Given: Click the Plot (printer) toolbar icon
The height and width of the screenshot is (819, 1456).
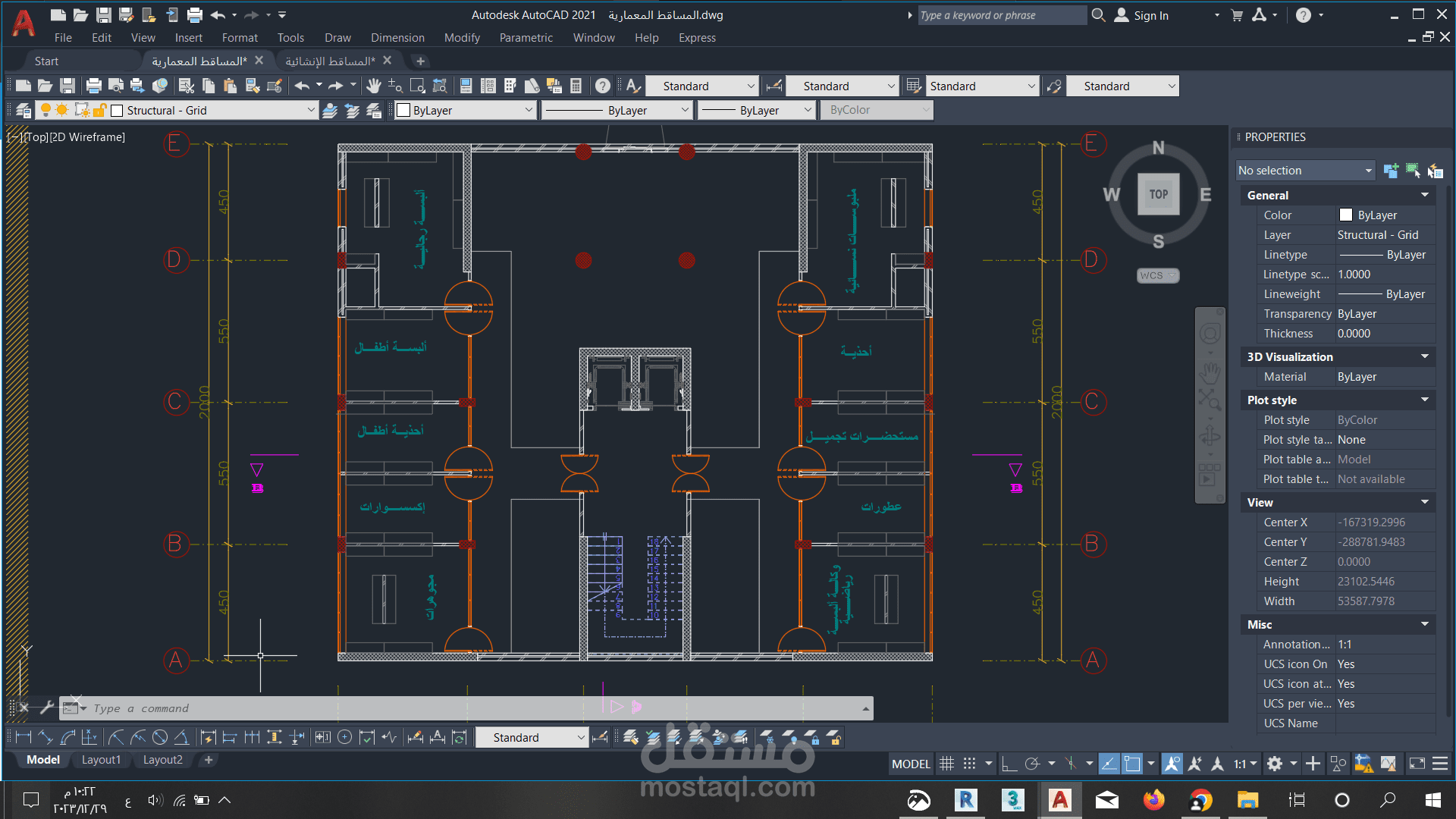Looking at the screenshot, I should tap(93, 86).
